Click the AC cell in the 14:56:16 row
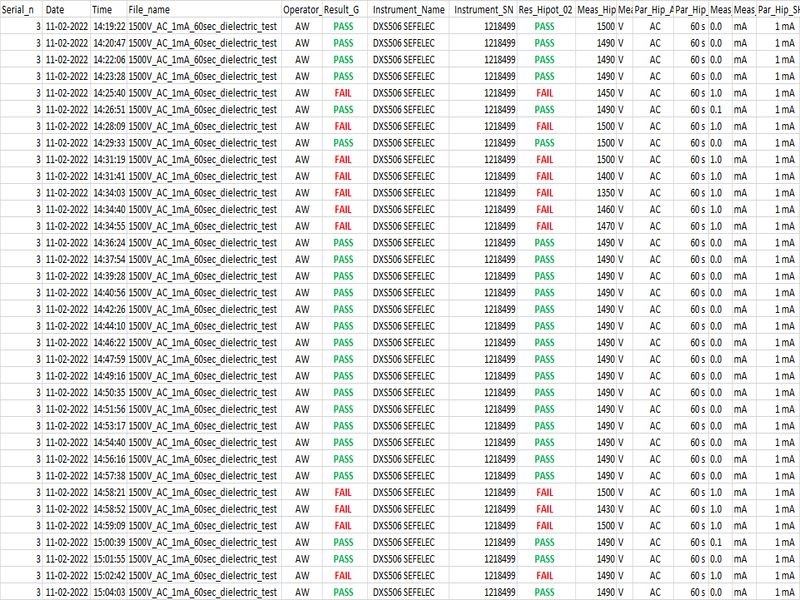Viewport: 800px width, 600px height. (x=655, y=459)
